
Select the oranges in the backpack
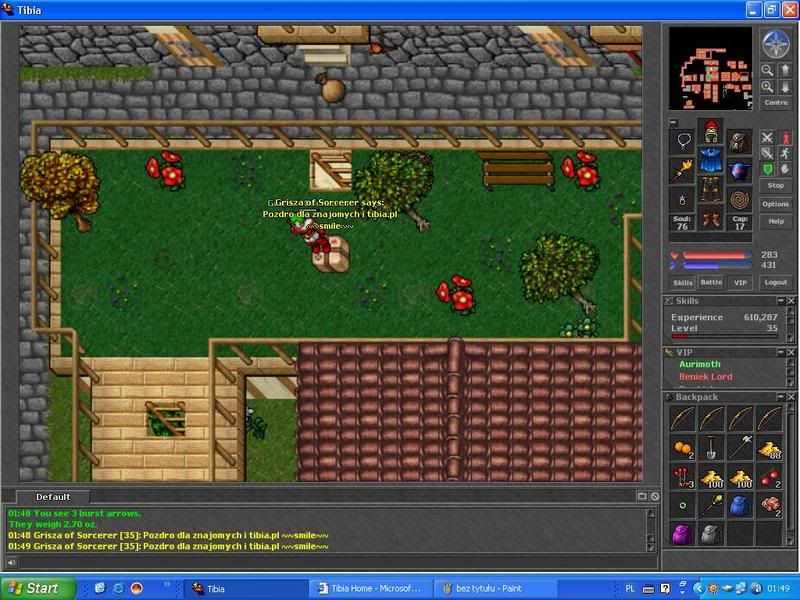click(x=683, y=448)
